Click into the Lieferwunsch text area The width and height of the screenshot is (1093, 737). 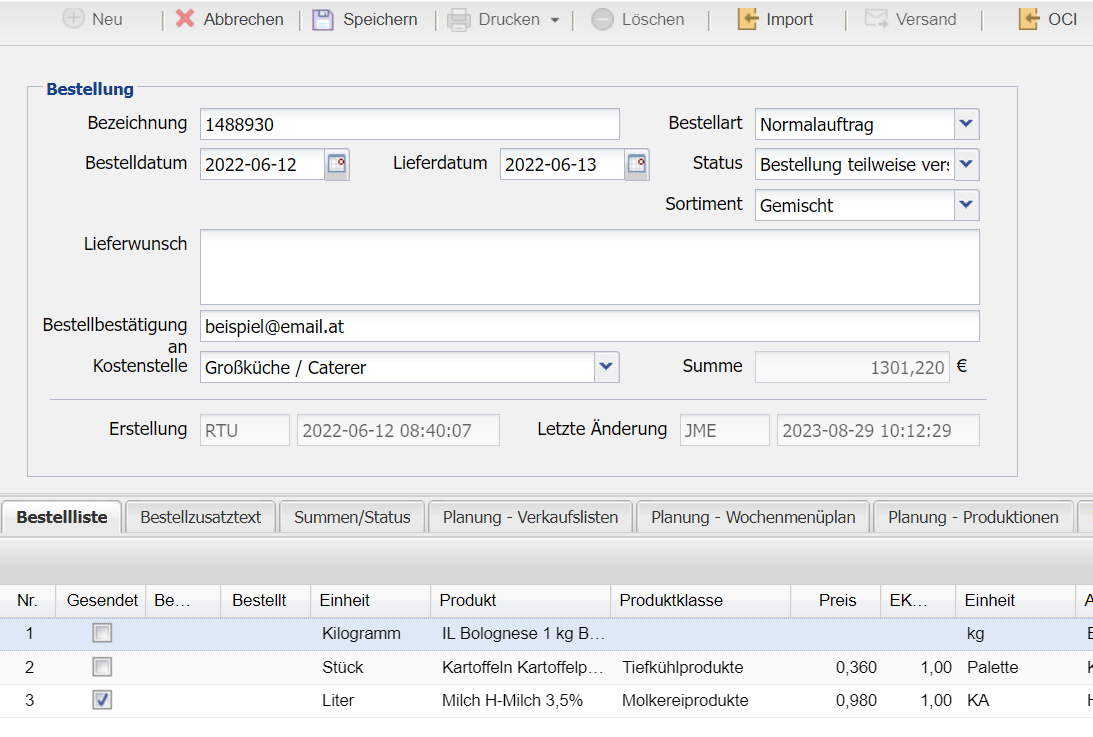589,266
